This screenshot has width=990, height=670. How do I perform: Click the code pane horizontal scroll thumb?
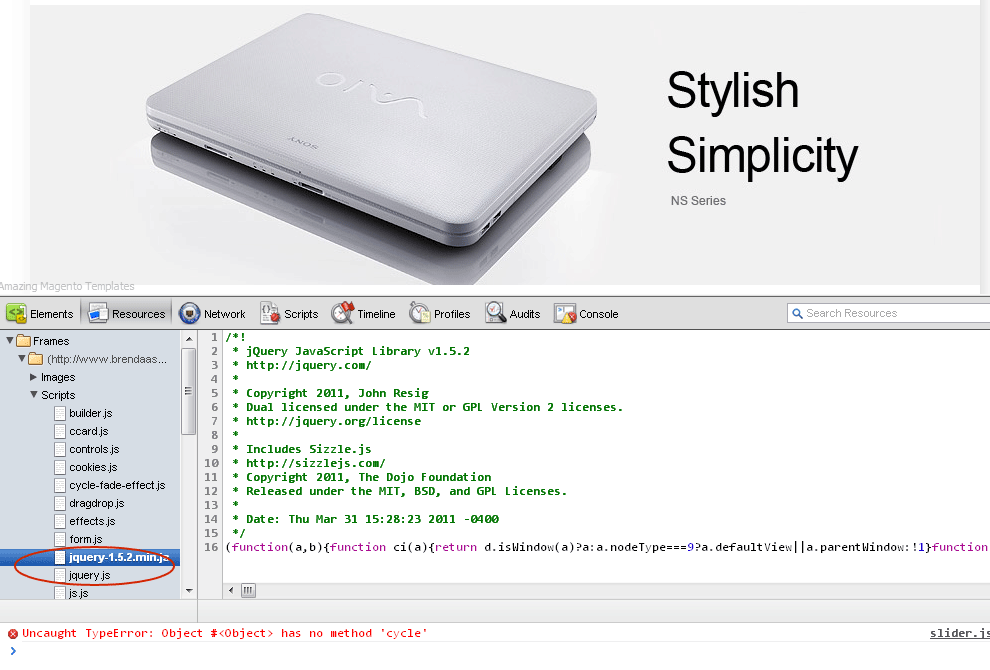click(248, 590)
